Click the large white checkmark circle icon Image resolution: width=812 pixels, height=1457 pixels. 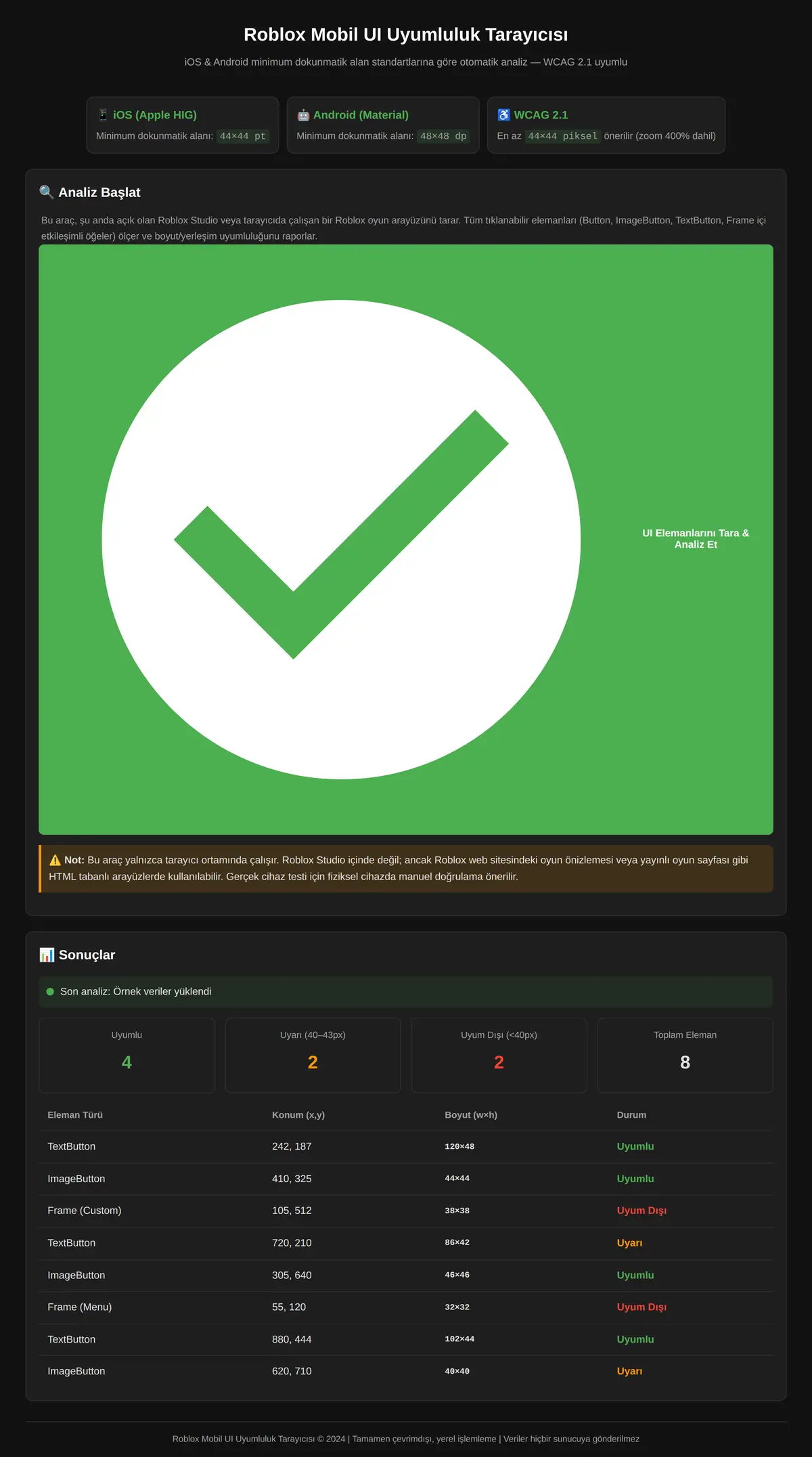pyautogui.click(x=341, y=540)
